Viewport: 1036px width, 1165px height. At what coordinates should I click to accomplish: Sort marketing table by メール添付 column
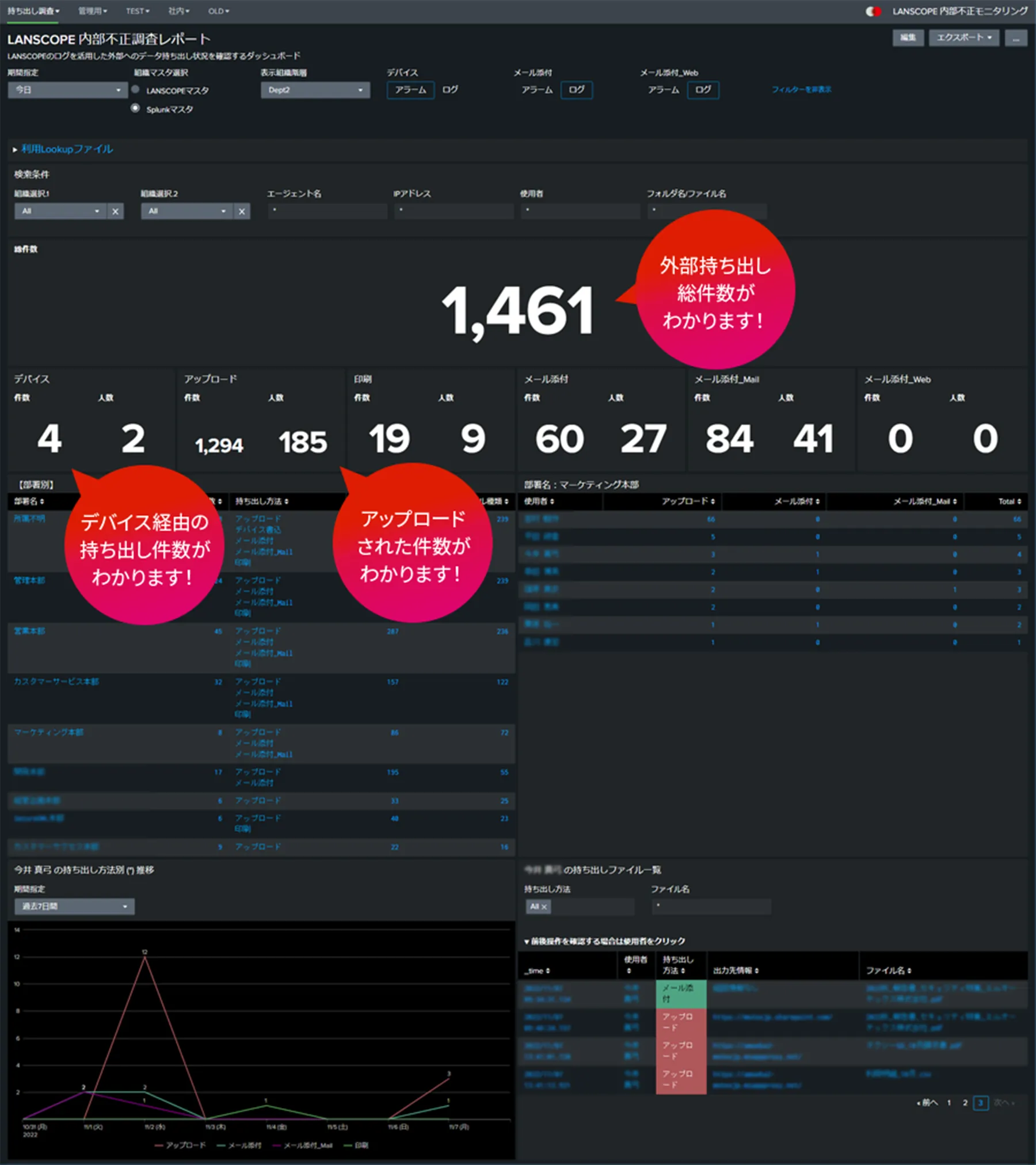pos(797,501)
